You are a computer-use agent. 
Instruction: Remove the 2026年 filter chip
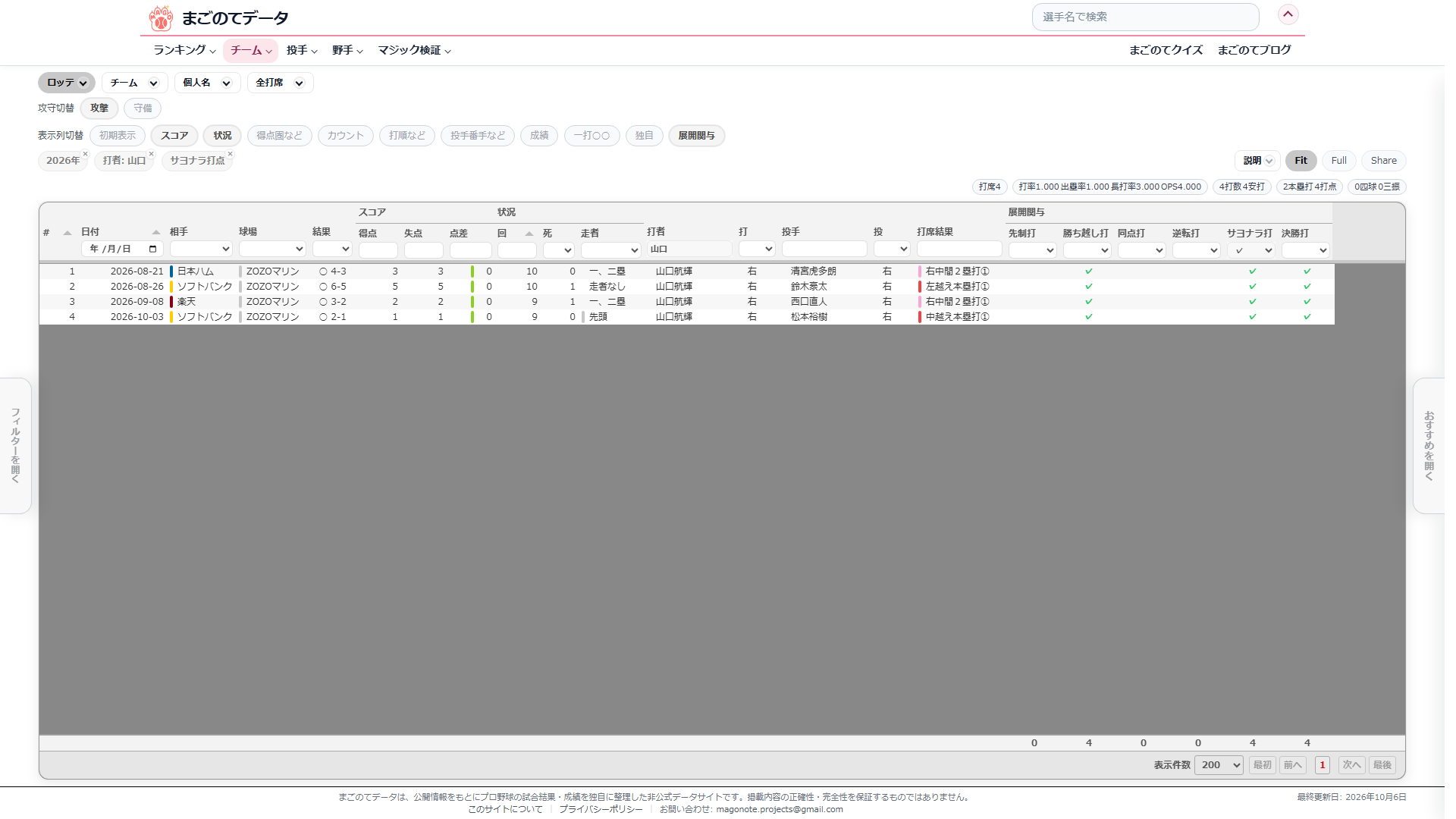point(85,154)
